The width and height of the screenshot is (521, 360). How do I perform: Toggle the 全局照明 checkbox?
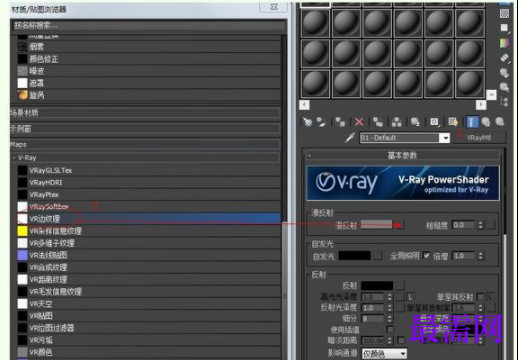[426, 255]
